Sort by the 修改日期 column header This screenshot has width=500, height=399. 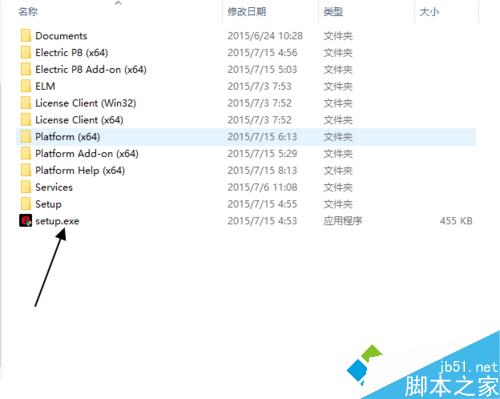tap(247, 12)
